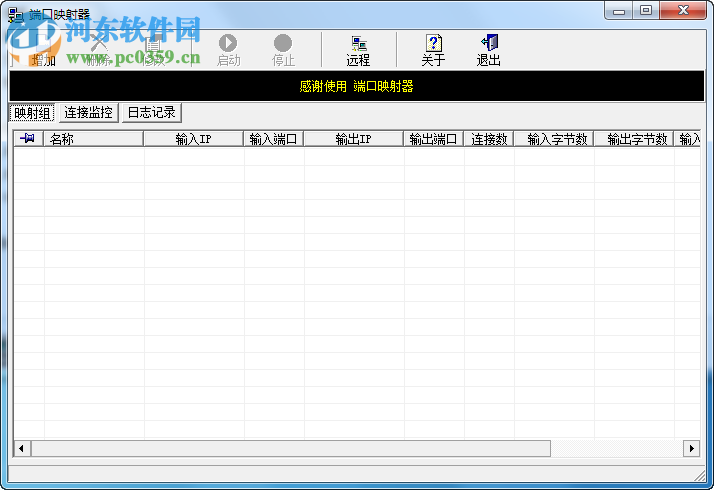Switch to the 连接监控 tab
714x490 pixels.
[88, 112]
